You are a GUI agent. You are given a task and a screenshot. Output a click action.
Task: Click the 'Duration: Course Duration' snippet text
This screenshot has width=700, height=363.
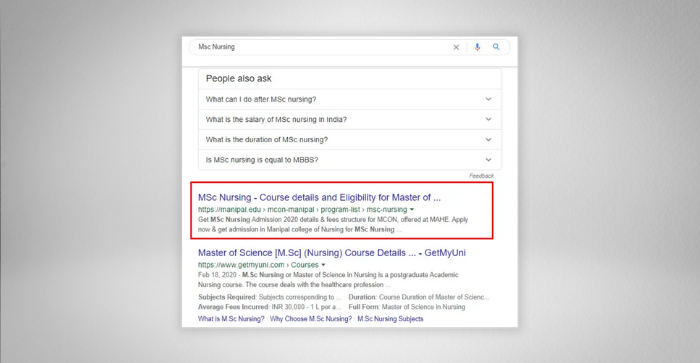point(419,297)
